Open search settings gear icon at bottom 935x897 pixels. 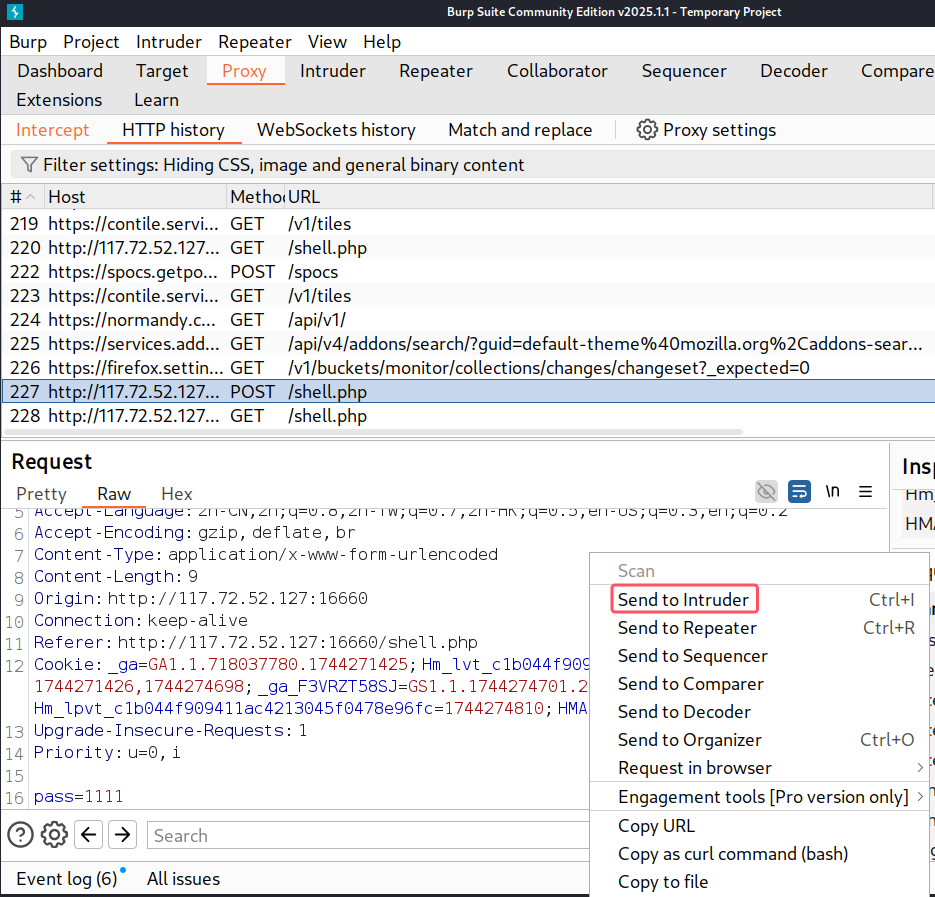tap(54, 834)
